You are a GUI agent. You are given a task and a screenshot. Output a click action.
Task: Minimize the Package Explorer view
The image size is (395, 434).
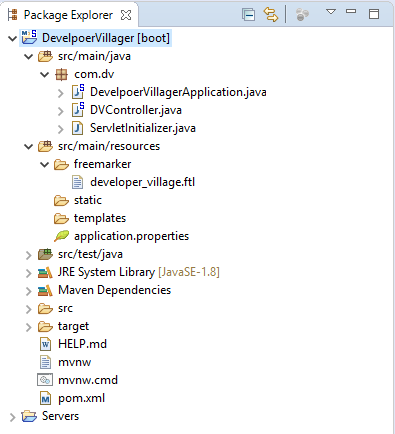[x=351, y=11]
